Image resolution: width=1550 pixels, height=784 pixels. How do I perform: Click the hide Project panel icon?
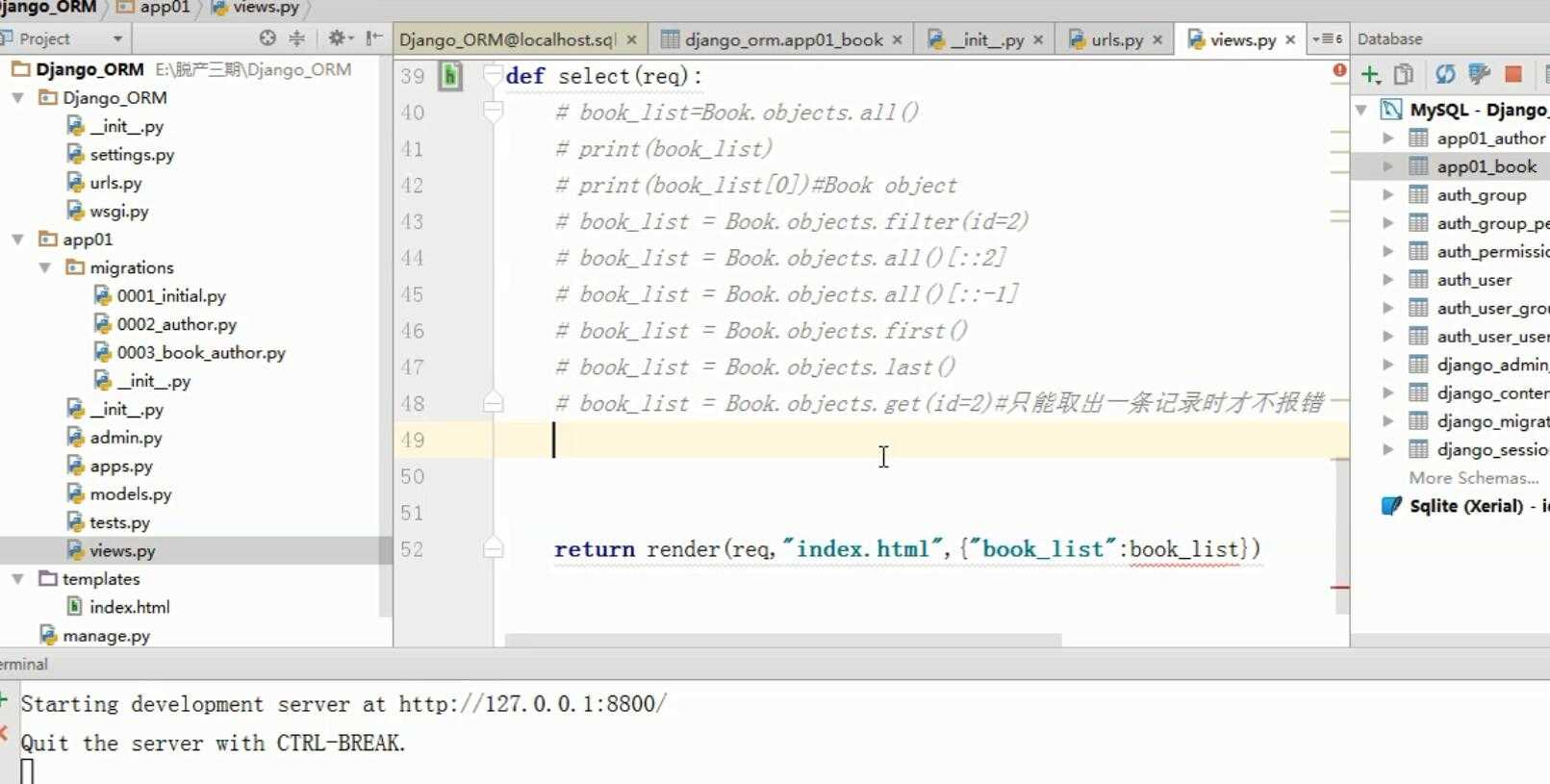[374, 38]
